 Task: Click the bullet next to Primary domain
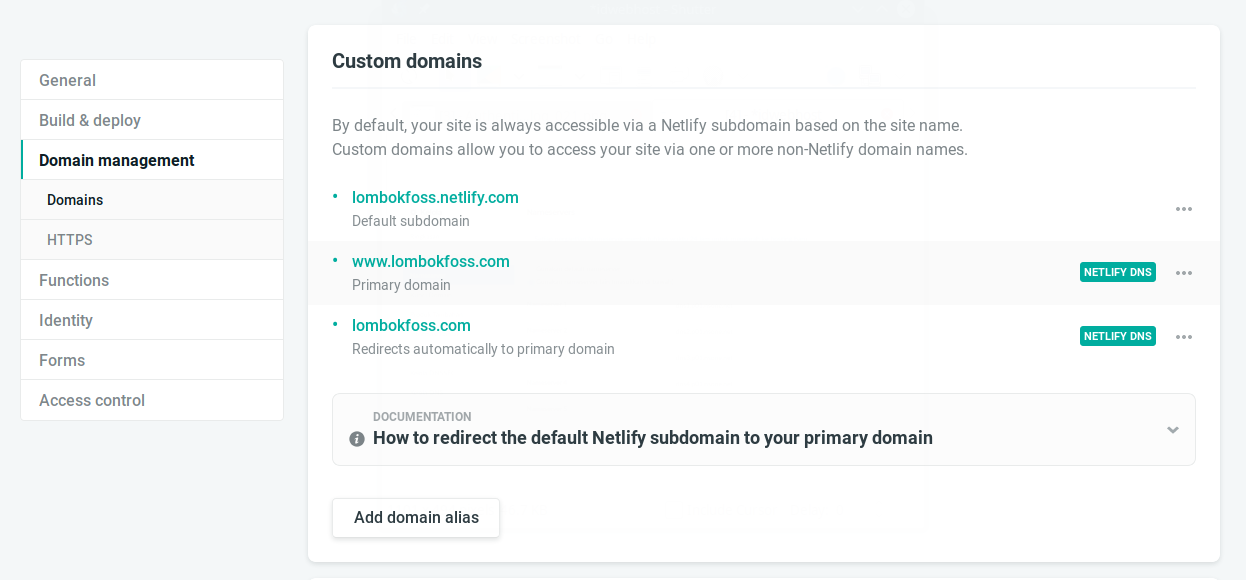point(335,259)
